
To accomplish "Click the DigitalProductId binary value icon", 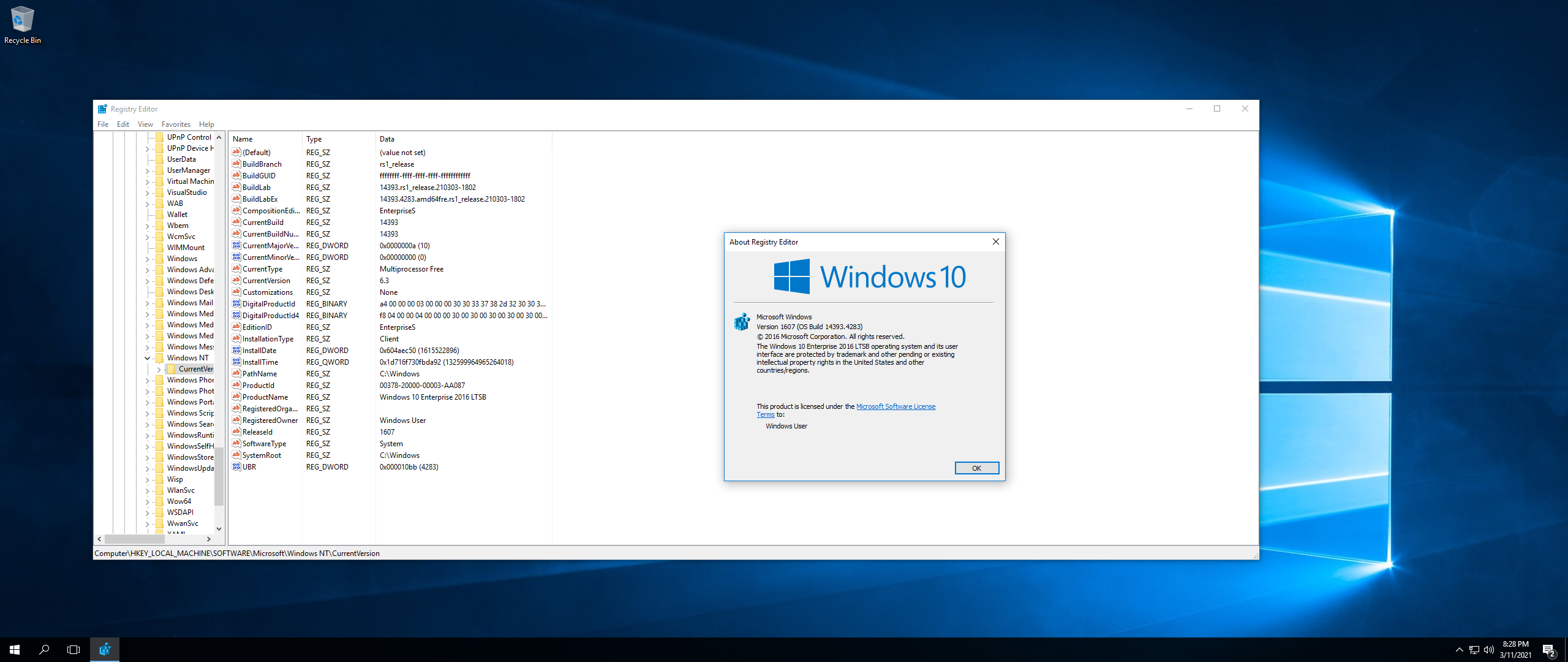I will [x=236, y=303].
